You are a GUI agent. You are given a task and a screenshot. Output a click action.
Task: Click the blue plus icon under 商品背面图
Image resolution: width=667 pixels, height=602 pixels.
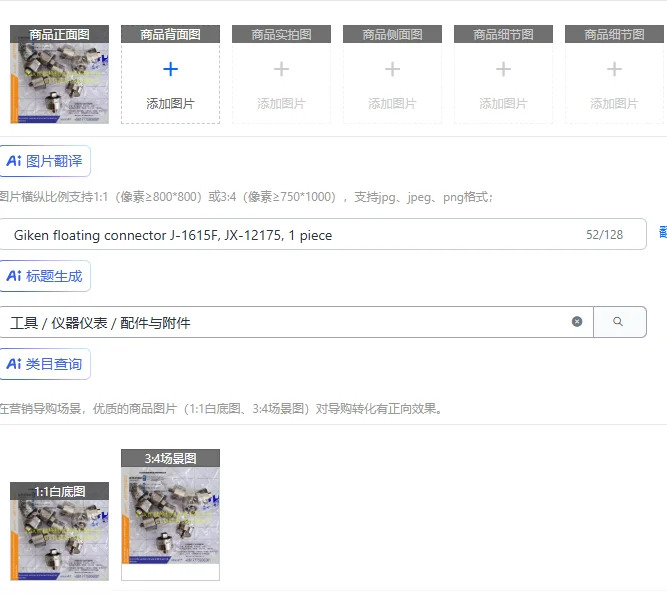pos(171,69)
